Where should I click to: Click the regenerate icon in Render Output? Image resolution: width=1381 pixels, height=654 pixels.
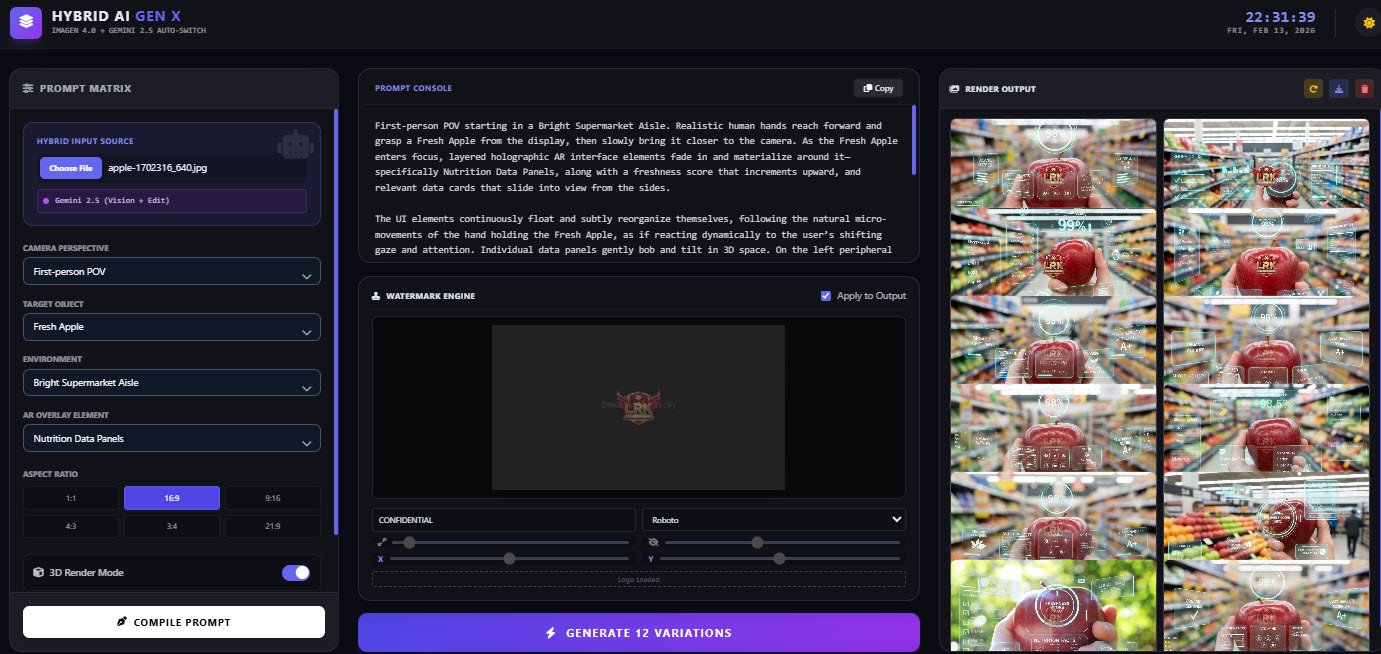click(1313, 88)
